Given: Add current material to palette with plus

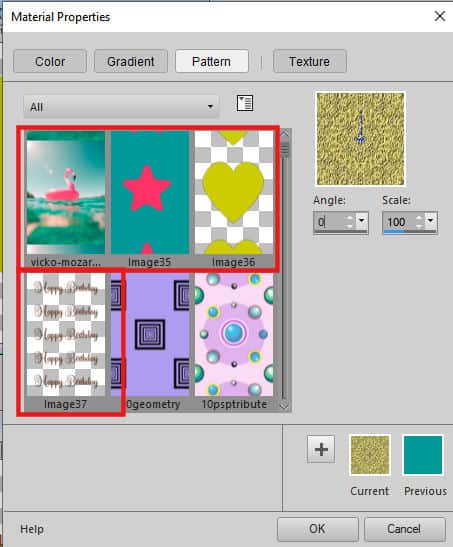Looking at the screenshot, I should [321, 449].
